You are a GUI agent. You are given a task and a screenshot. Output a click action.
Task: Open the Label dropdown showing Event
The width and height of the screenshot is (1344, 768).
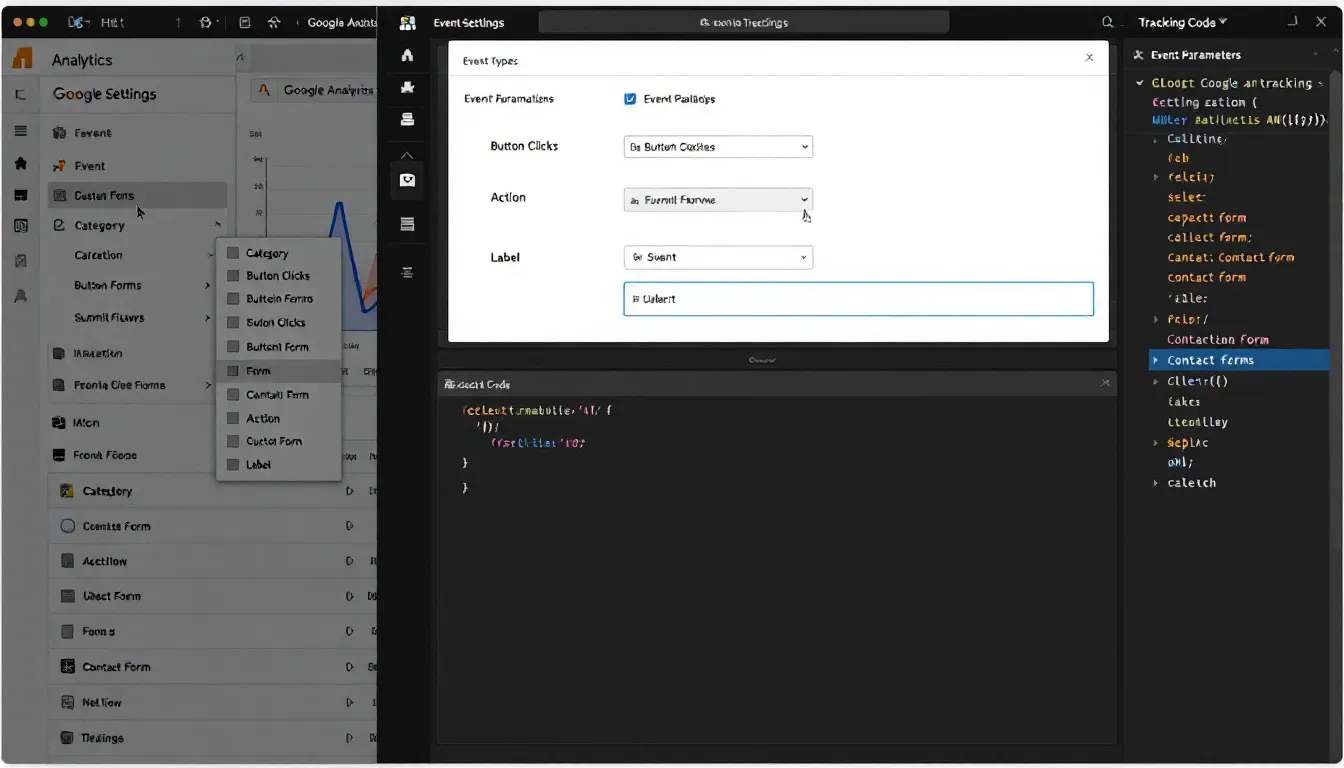pyautogui.click(x=717, y=257)
